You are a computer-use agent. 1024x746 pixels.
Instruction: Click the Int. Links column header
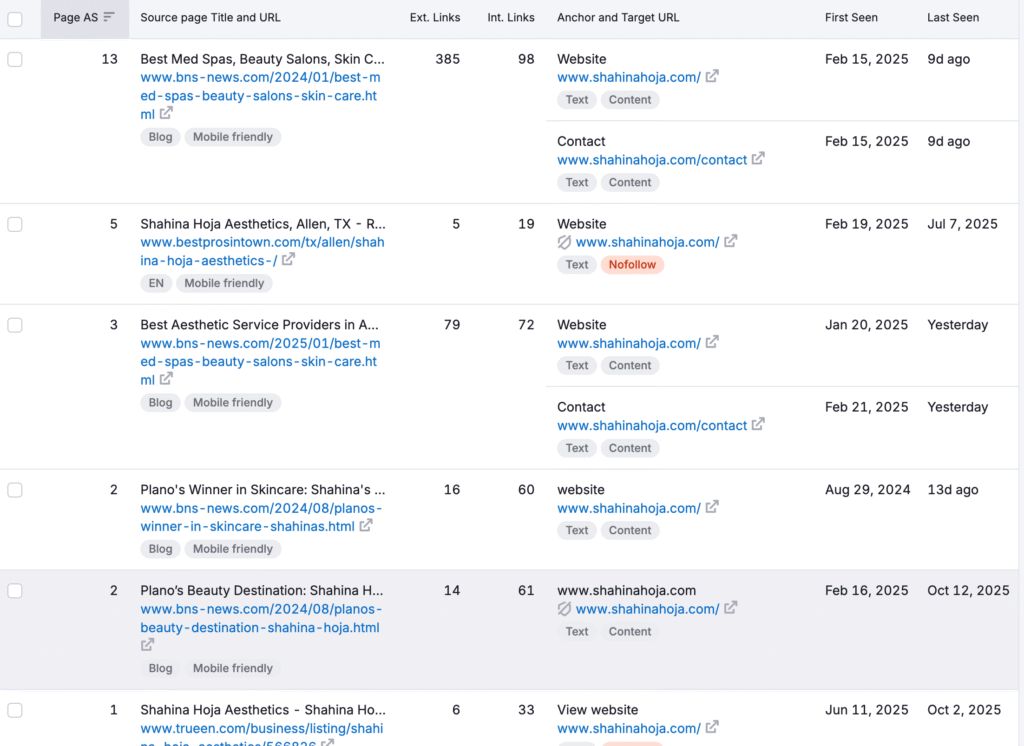(x=511, y=18)
